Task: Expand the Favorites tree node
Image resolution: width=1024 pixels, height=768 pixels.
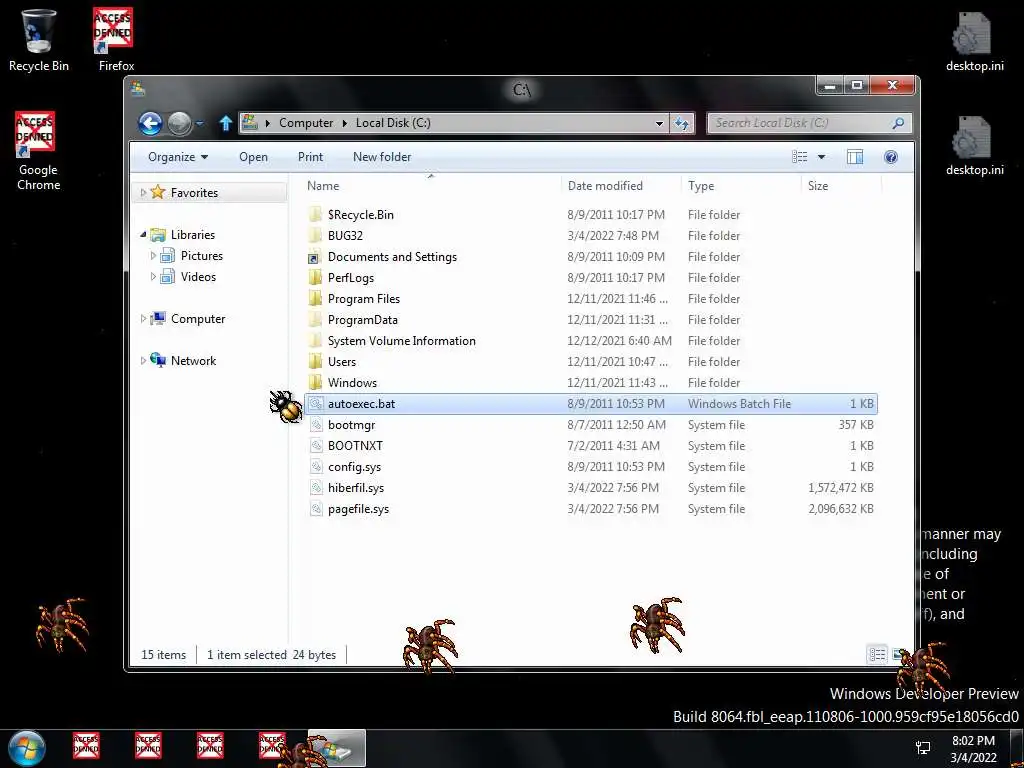Action: coord(143,193)
